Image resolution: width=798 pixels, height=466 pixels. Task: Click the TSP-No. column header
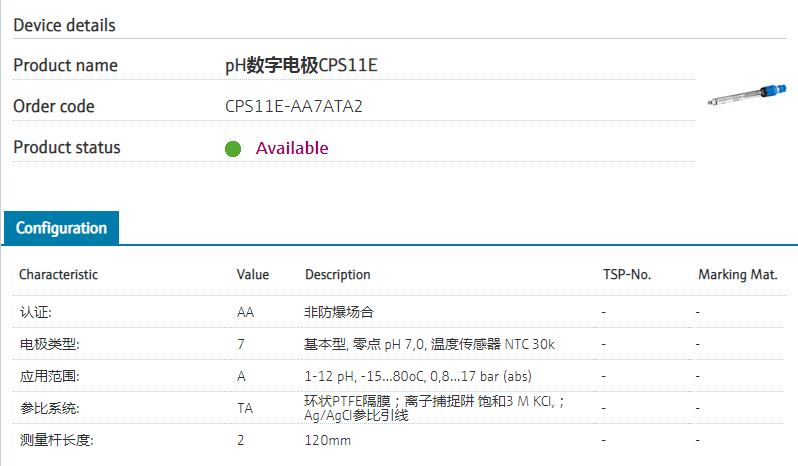(627, 274)
